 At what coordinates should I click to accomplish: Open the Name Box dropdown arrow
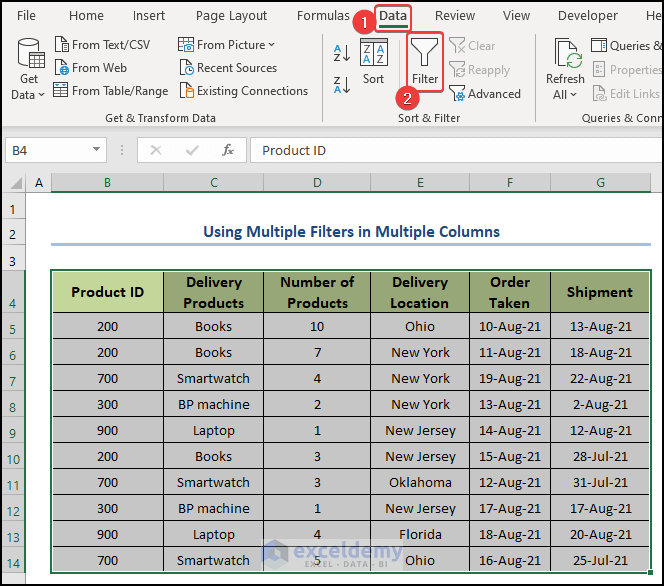coord(97,150)
